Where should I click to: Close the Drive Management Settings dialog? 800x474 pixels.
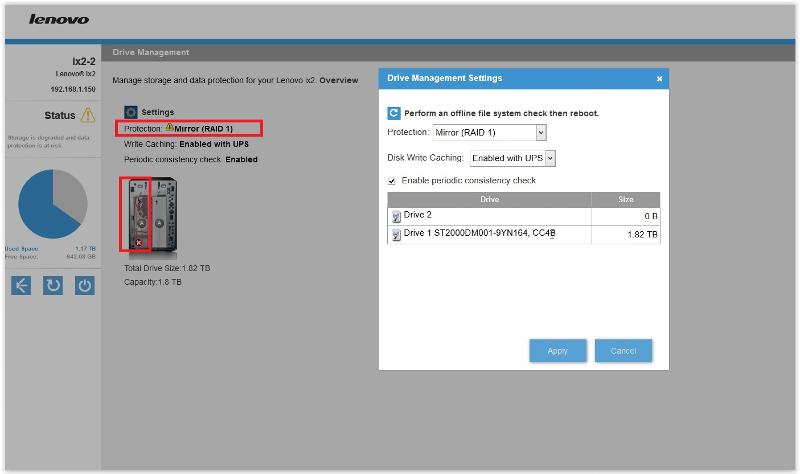[659, 79]
